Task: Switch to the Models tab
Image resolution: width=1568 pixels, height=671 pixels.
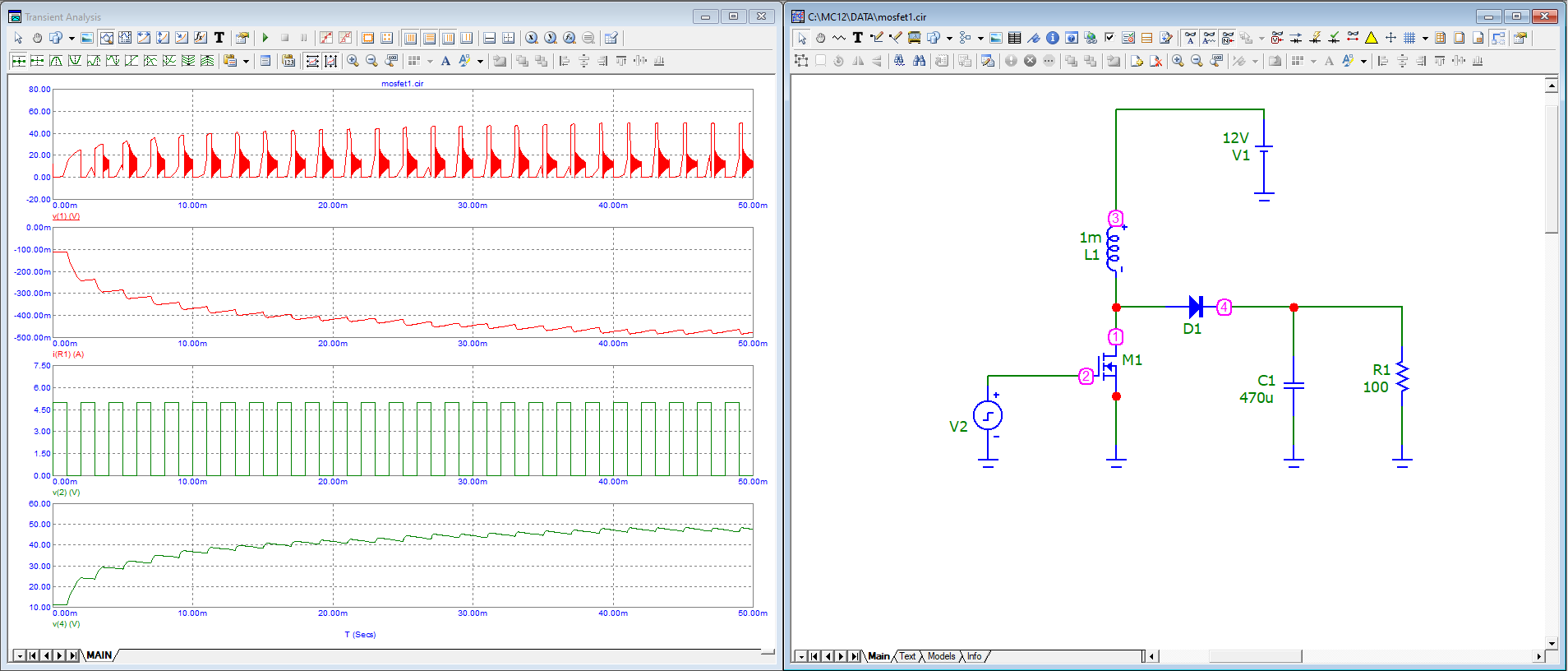Action: click(941, 656)
